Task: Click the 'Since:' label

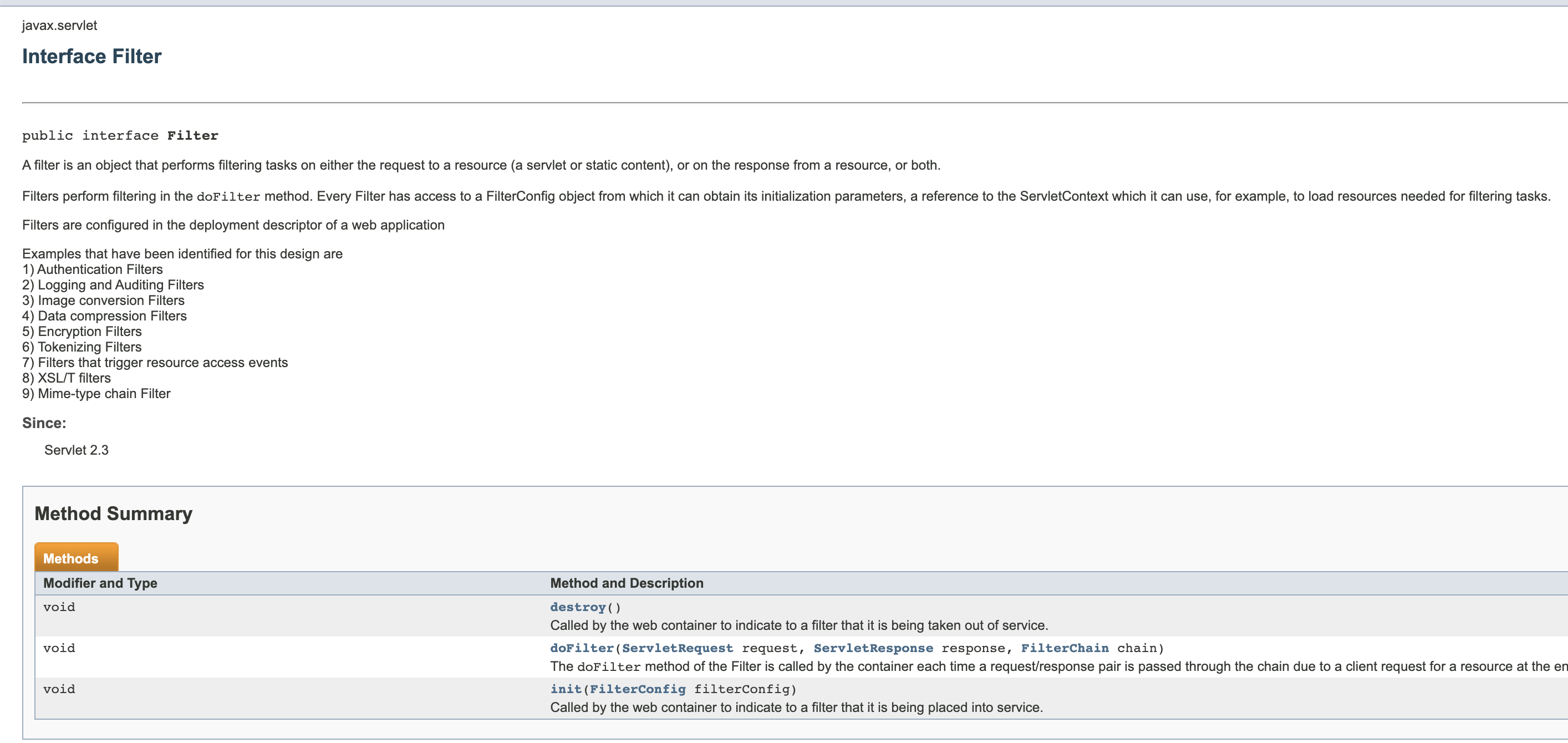Action: click(x=44, y=423)
